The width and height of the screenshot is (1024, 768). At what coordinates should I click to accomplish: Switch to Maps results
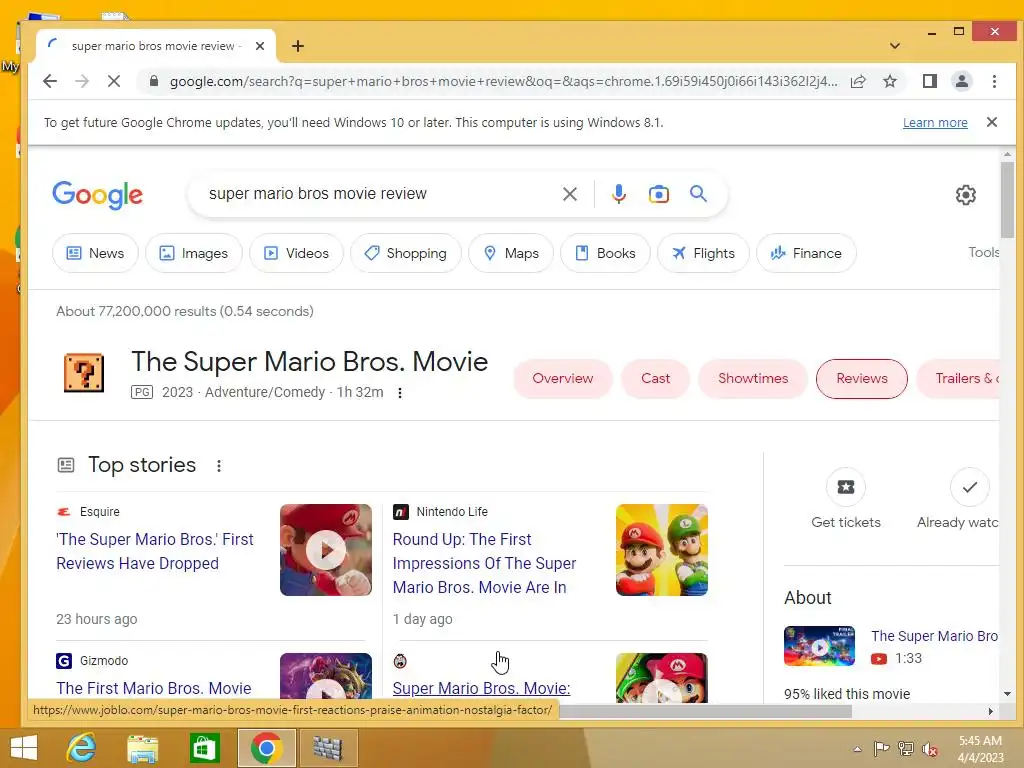tap(511, 253)
